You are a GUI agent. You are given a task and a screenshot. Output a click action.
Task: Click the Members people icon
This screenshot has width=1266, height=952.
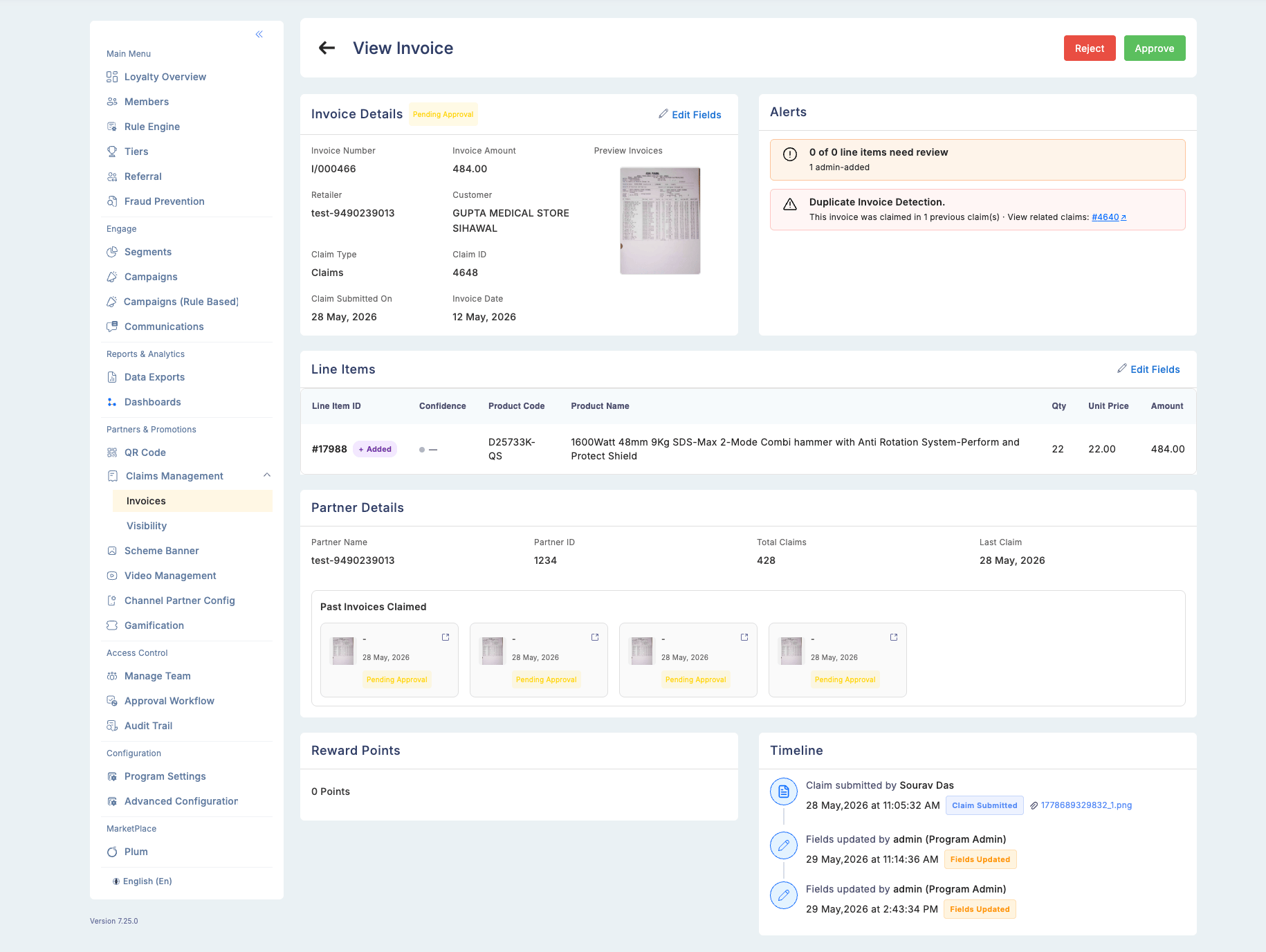coord(112,102)
